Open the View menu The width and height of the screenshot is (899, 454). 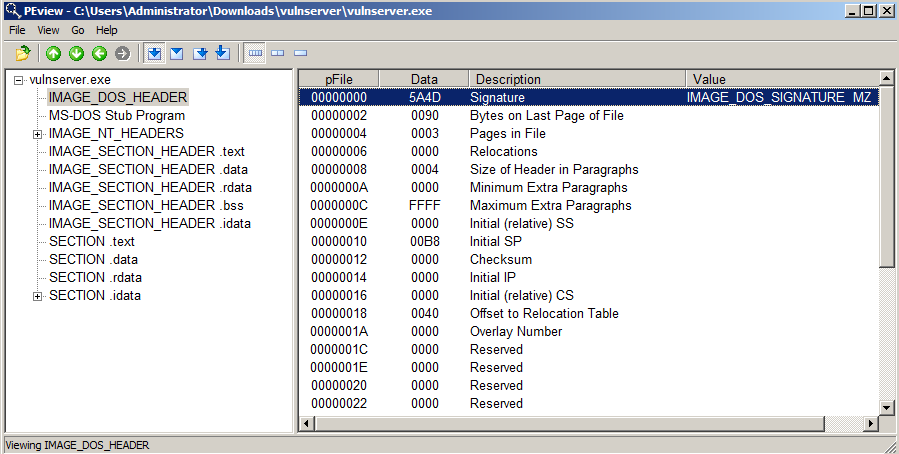tap(48, 31)
